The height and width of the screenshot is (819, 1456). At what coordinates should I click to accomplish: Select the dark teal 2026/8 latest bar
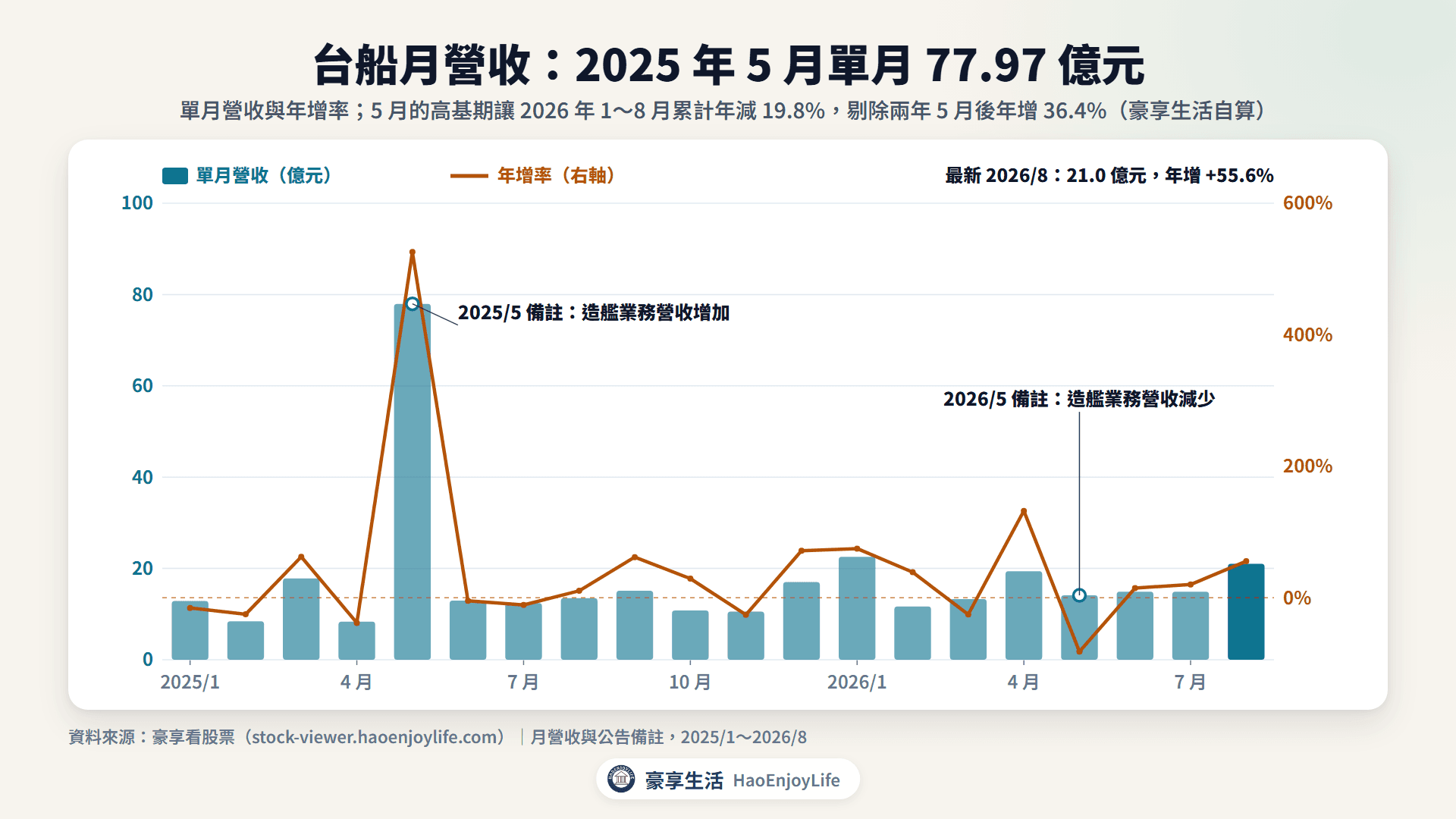(1246, 611)
